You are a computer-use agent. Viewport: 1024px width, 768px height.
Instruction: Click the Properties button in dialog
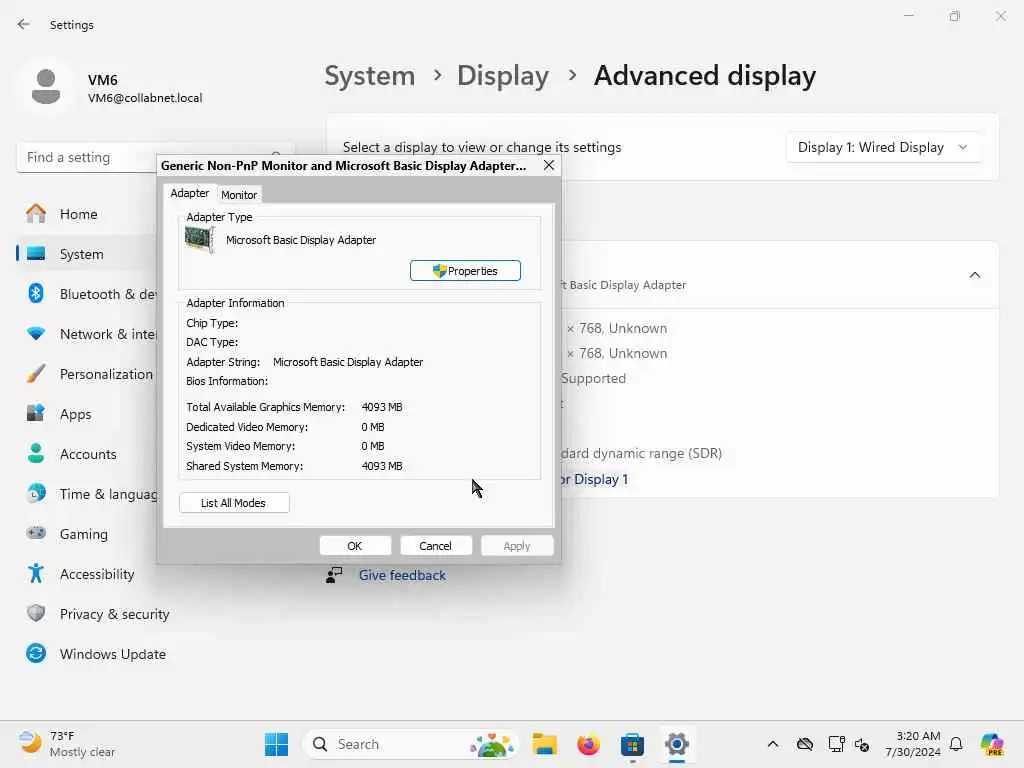pyautogui.click(x=465, y=270)
